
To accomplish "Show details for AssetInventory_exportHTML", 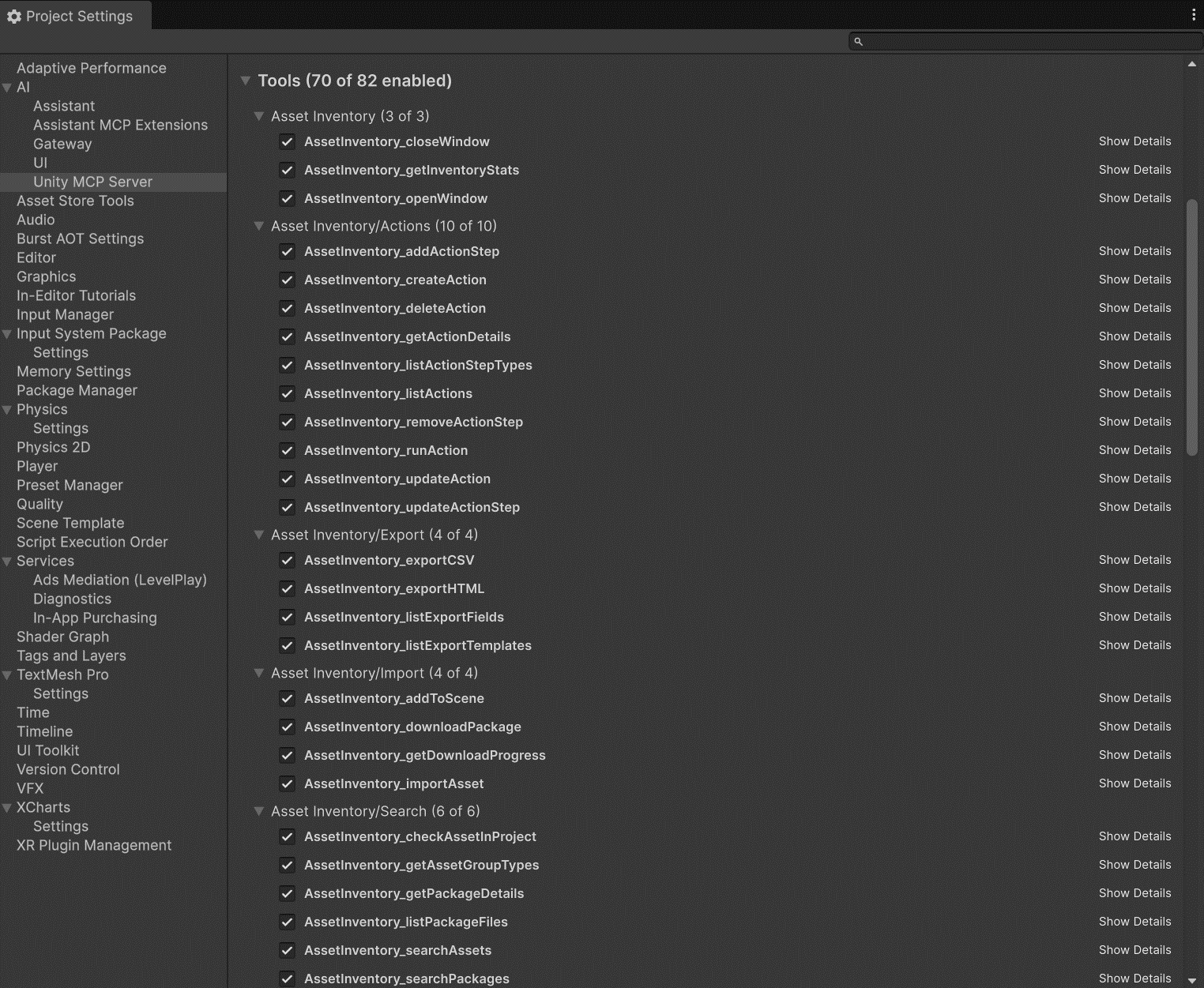I will tap(1134, 588).
